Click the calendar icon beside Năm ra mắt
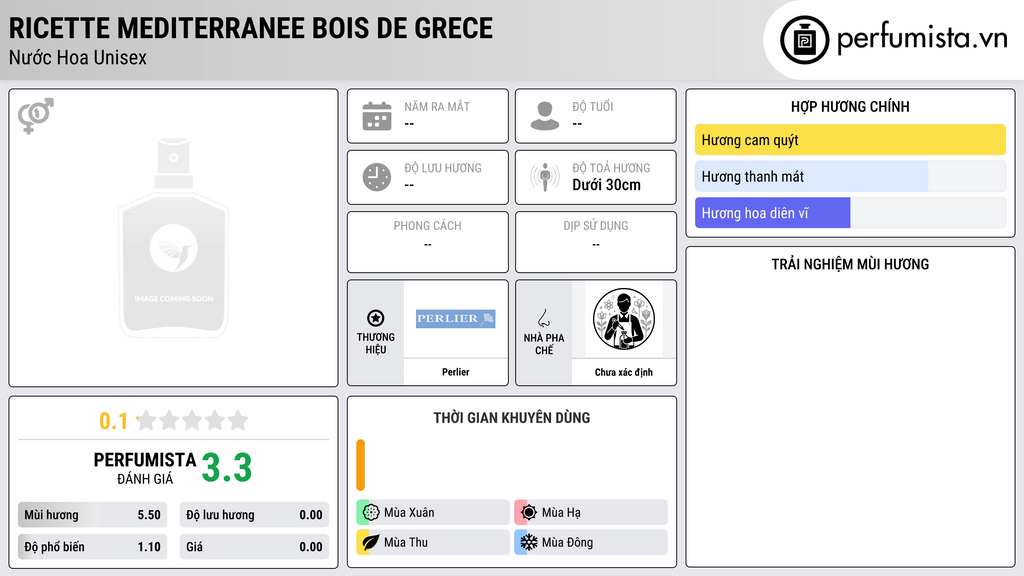Viewport: 1024px width, 576px height. coord(377,116)
